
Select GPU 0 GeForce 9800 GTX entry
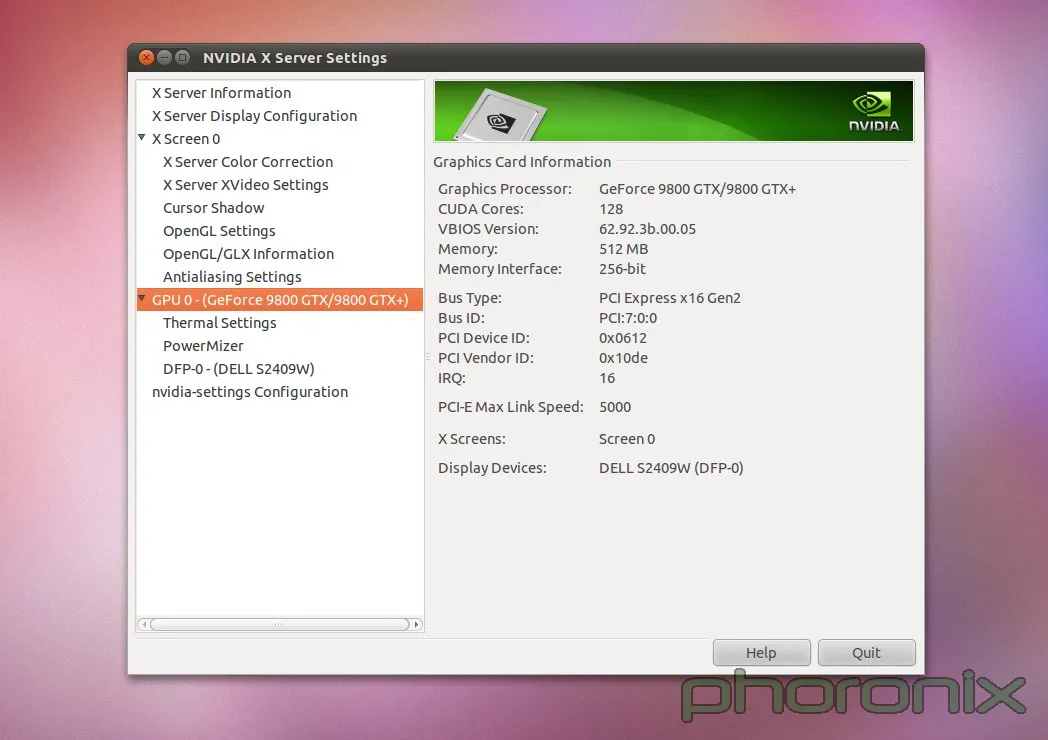click(280, 300)
